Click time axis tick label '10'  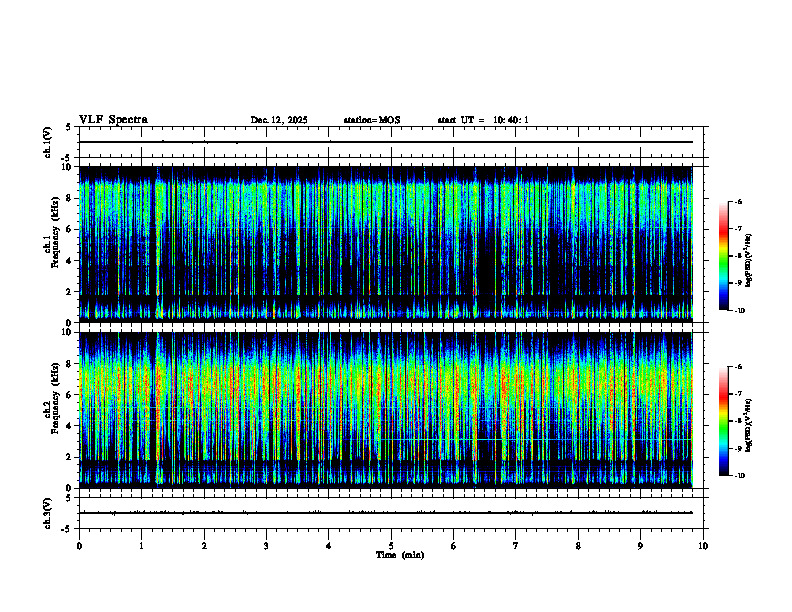pos(703,546)
